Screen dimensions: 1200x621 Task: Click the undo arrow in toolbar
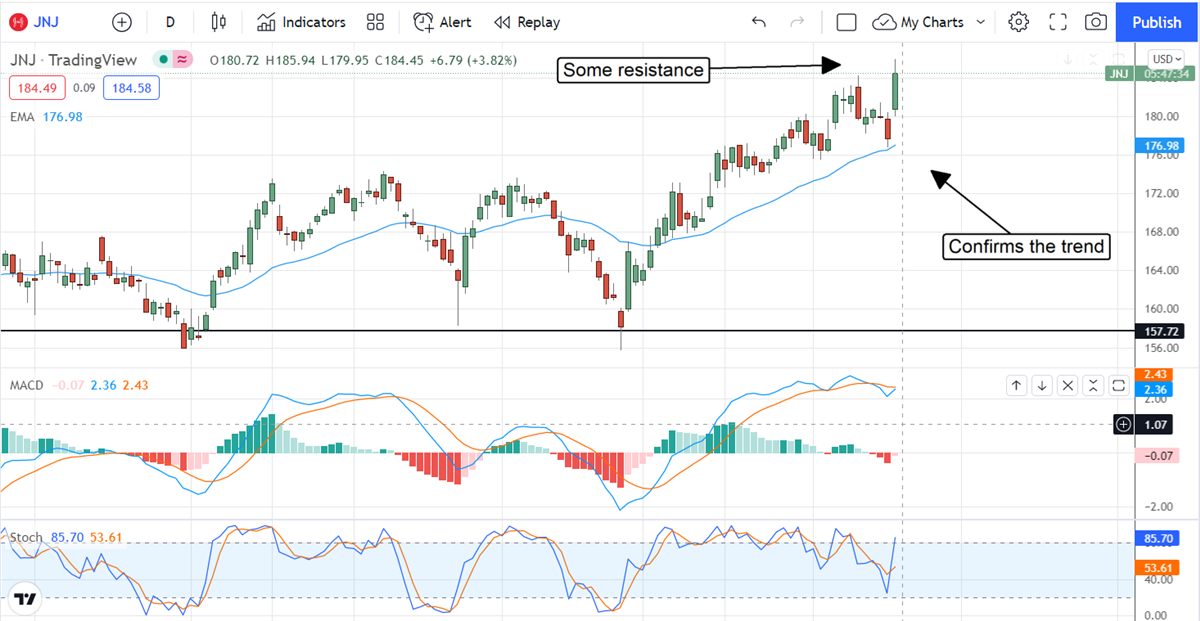click(759, 22)
